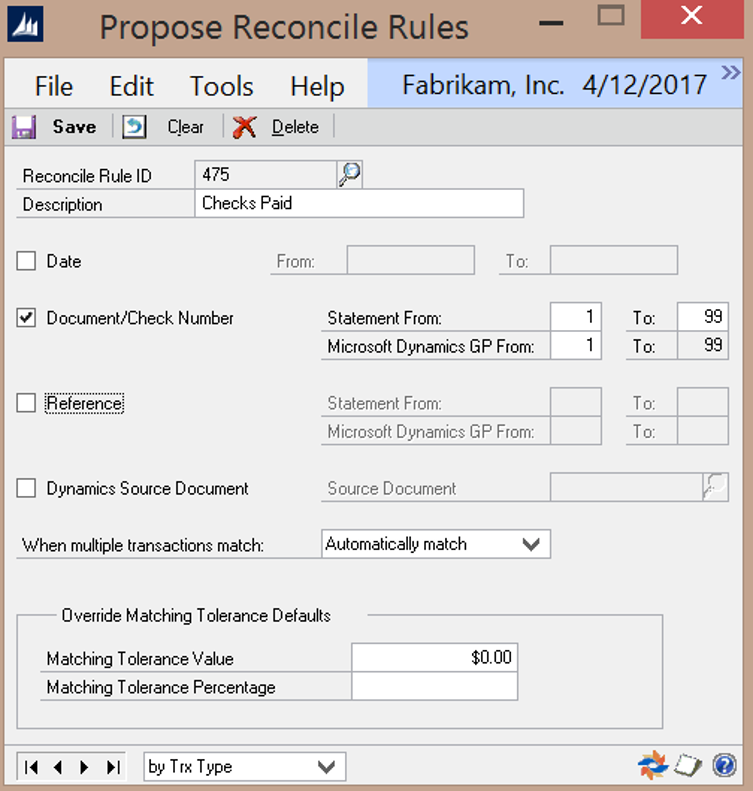Open the File menu
Image resolution: width=753 pixels, height=791 pixels.
pyautogui.click(x=54, y=86)
